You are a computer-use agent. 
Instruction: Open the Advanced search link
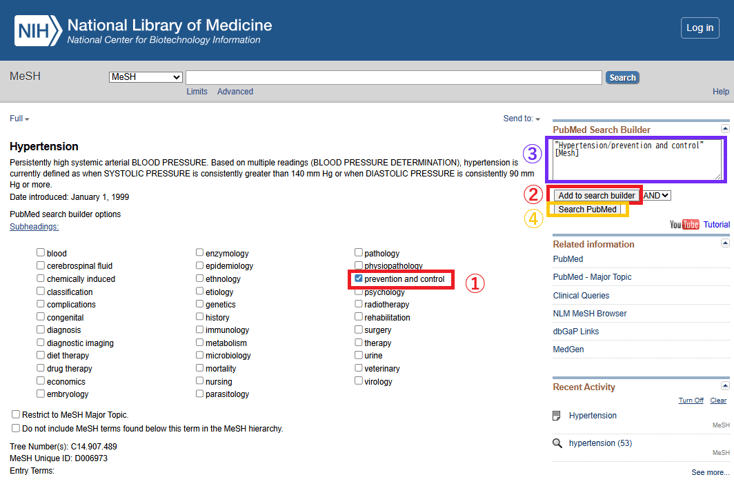(x=235, y=92)
